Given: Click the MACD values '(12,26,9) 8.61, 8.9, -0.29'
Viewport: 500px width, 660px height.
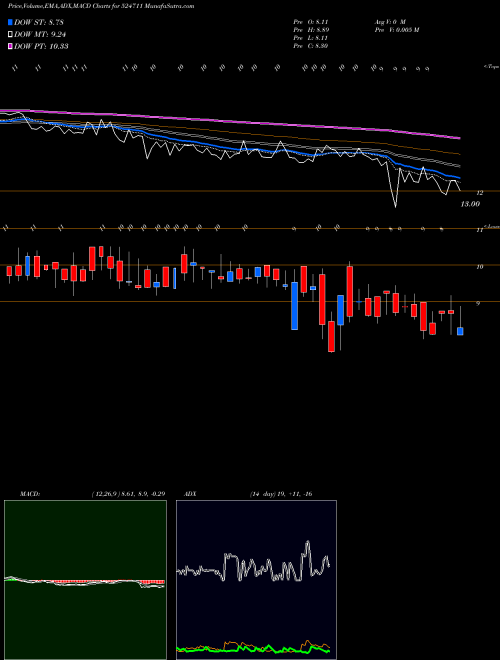Looking at the screenshot, I should [128, 494].
